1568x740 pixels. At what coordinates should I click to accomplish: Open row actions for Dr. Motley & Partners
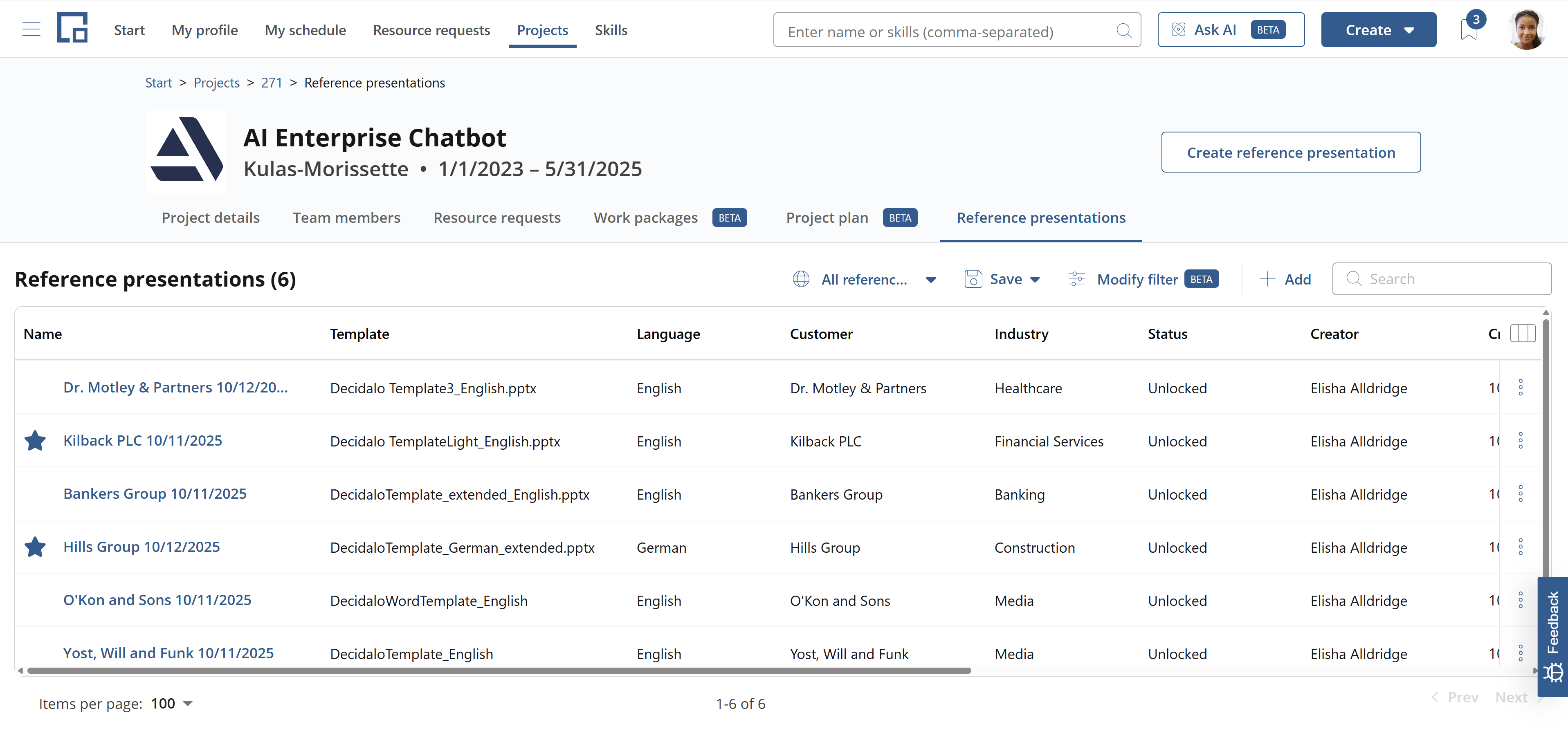(1521, 388)
